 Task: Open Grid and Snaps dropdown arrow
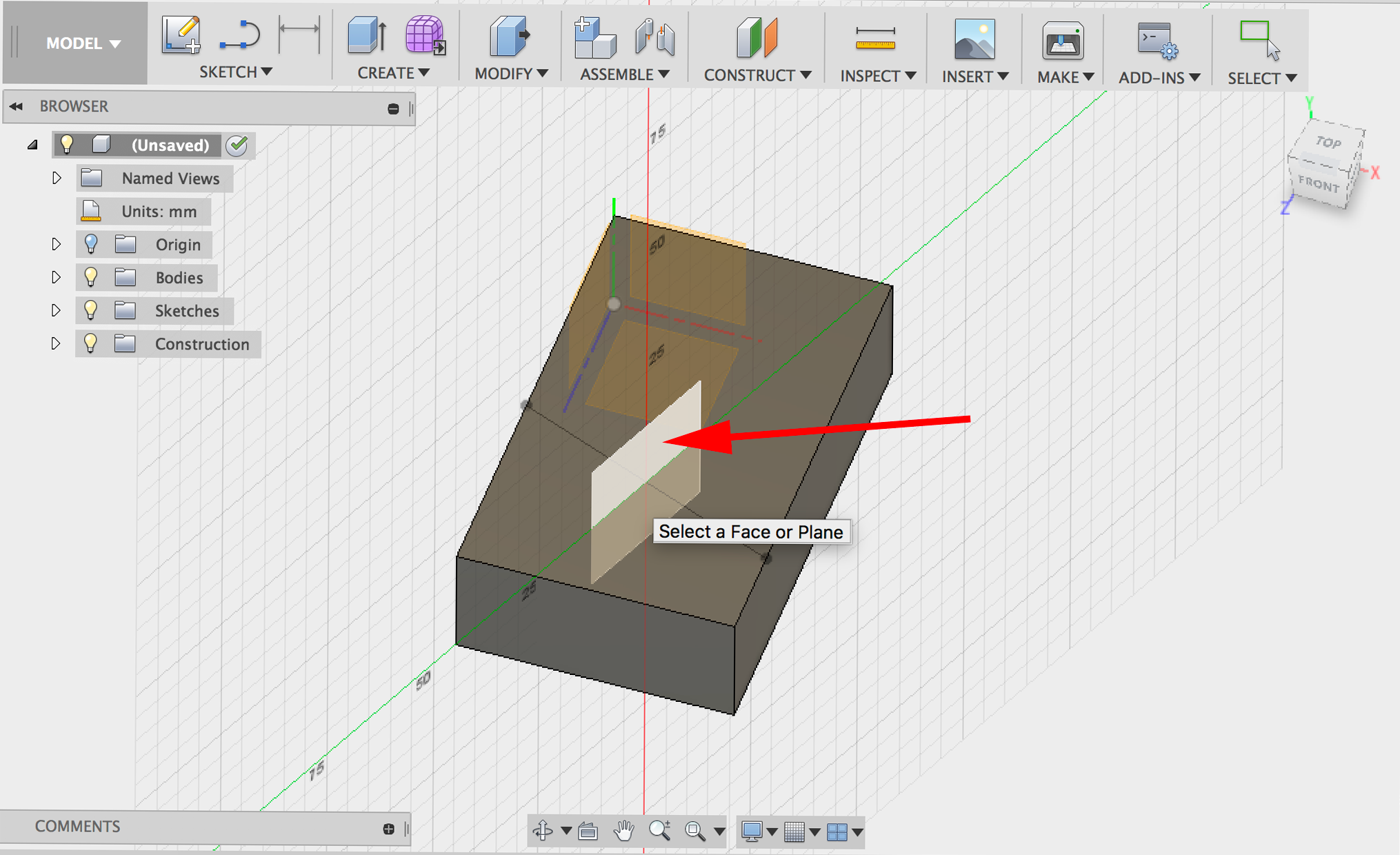(x=814, y=832)
